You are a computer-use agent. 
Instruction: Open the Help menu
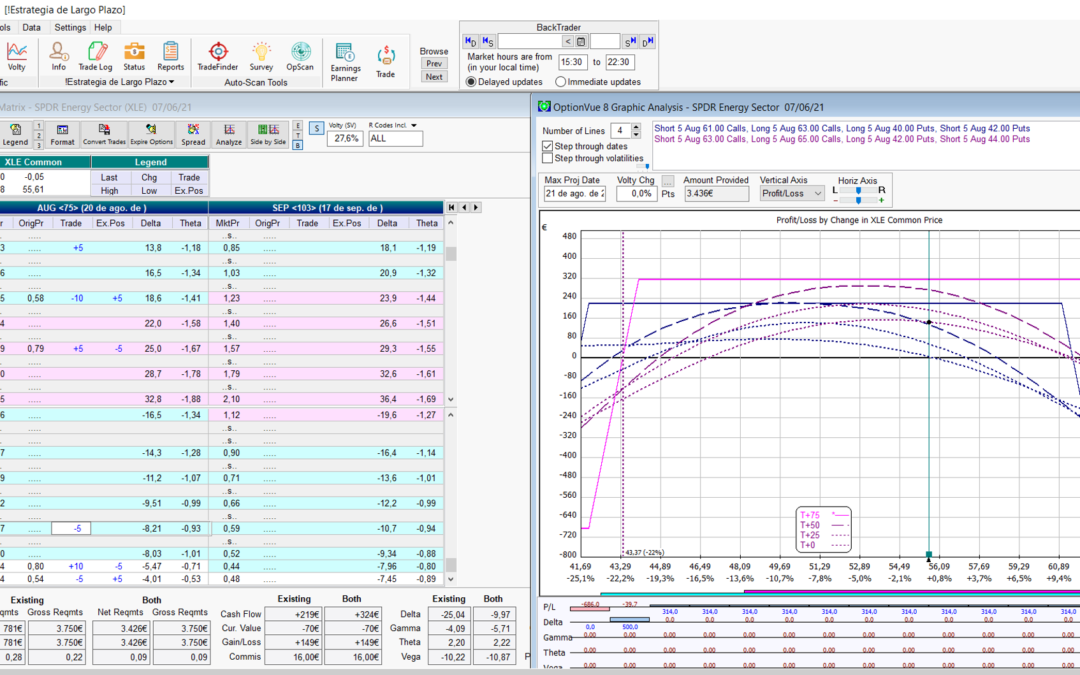[x=103, y=28]
